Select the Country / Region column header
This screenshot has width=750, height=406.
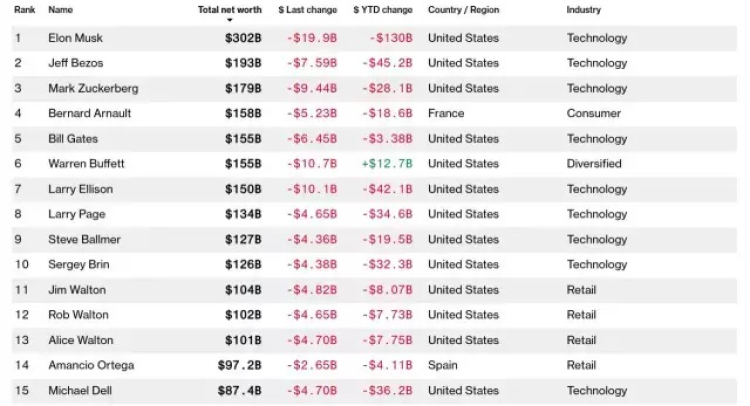(x=462, y=10)
